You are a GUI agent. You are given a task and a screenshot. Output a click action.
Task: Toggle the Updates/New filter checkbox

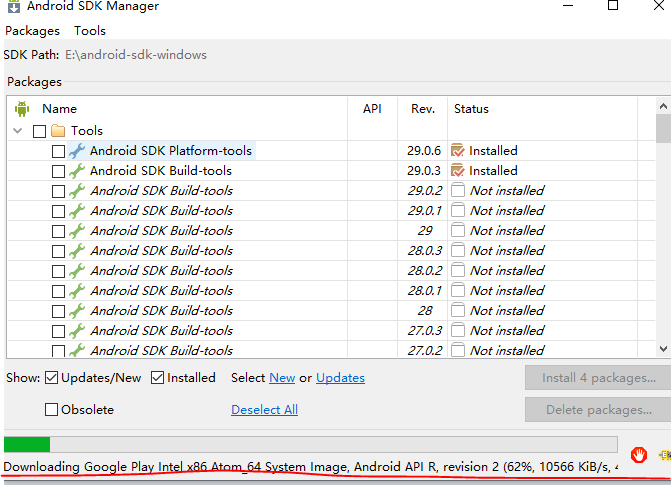[52, 378]
